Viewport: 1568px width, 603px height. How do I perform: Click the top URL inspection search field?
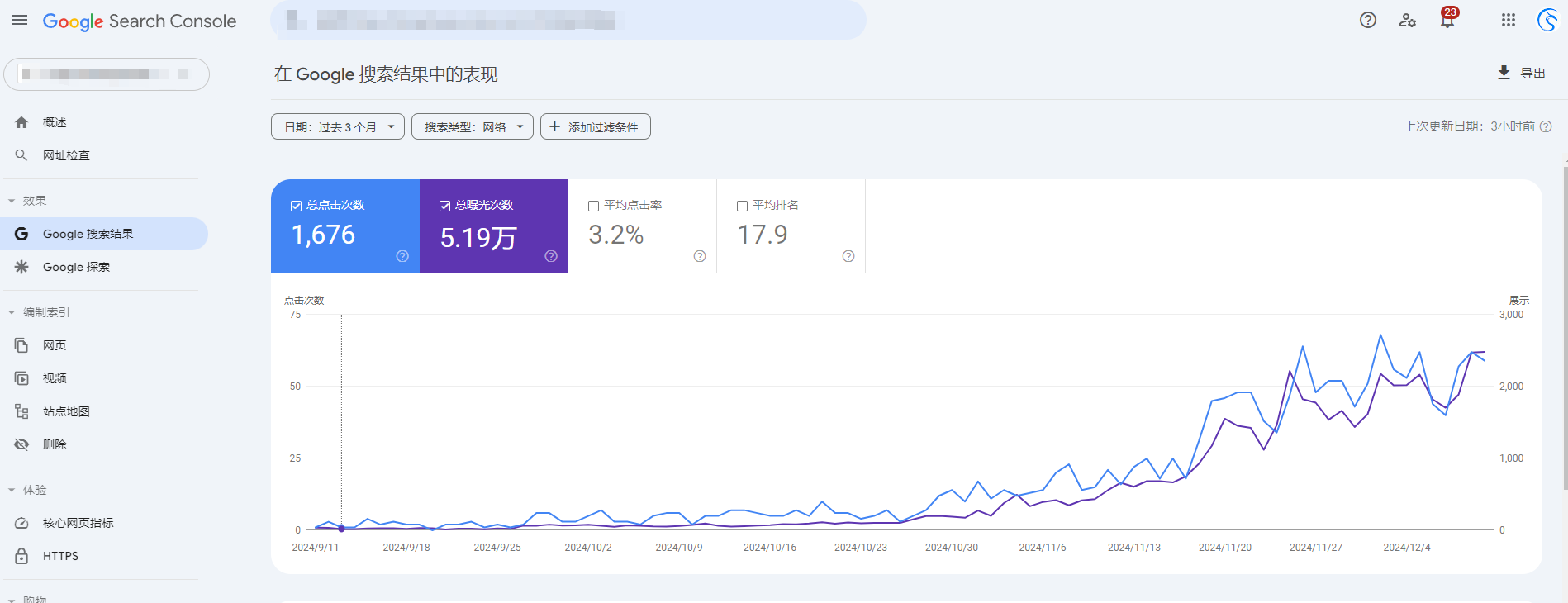568,20
